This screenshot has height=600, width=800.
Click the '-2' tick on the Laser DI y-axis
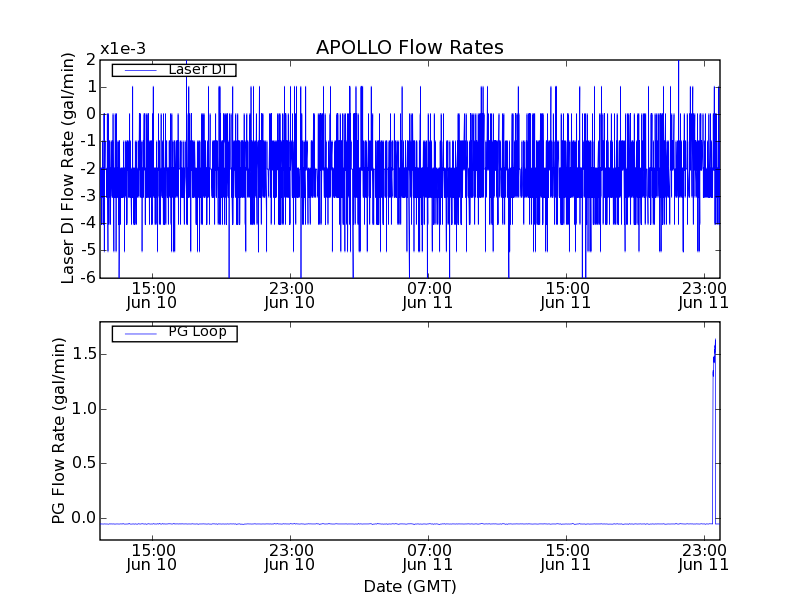pyautogui.click(x=89, y=168)
